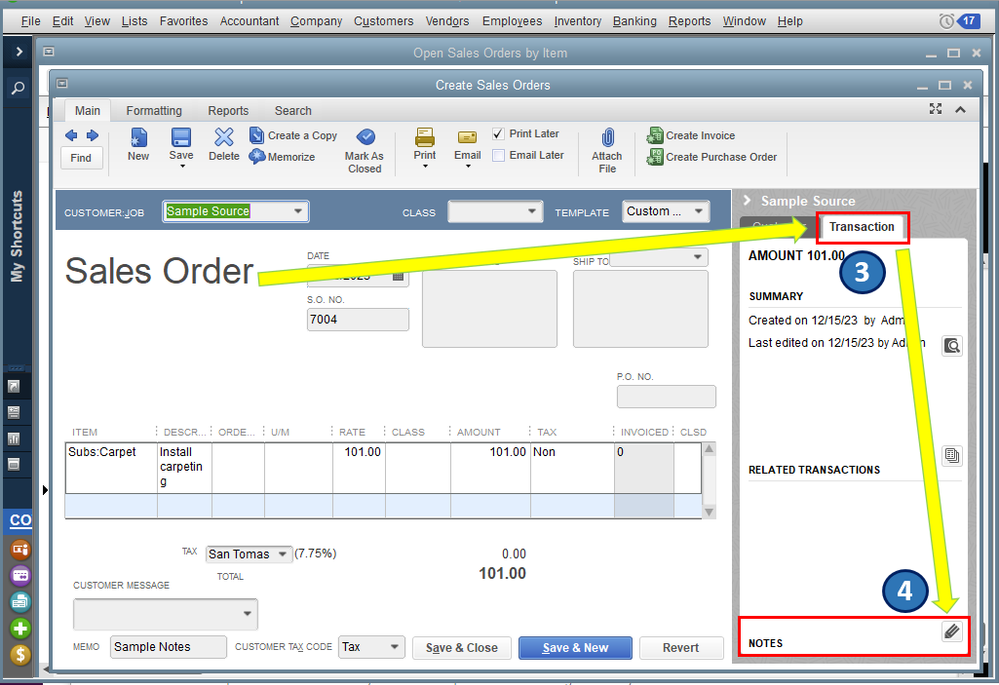
Task: Open the Banking menu
Action: point(635,21)
